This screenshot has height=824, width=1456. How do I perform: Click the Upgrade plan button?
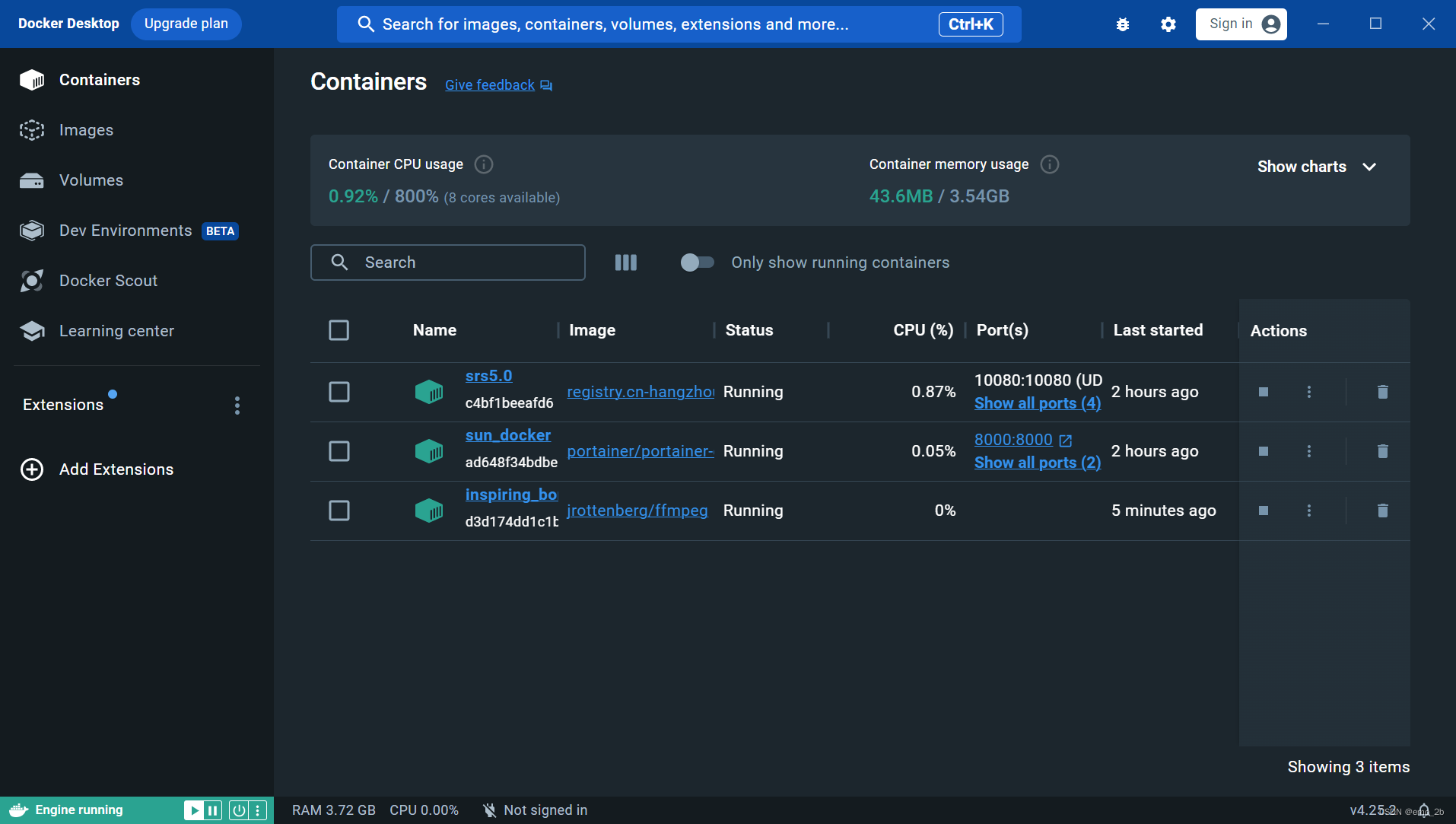[186, 24]
